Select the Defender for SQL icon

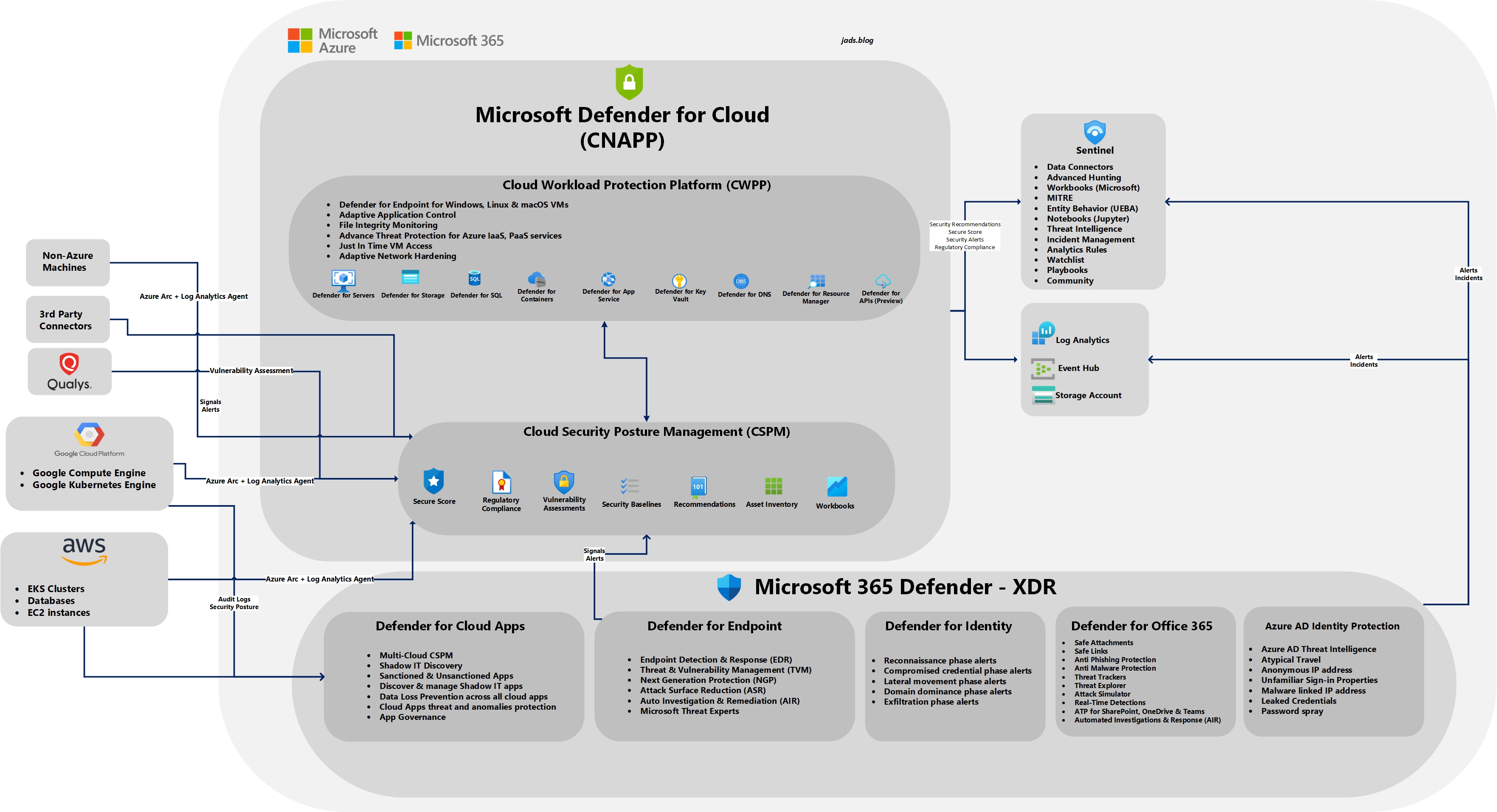(x=475, y=278)
